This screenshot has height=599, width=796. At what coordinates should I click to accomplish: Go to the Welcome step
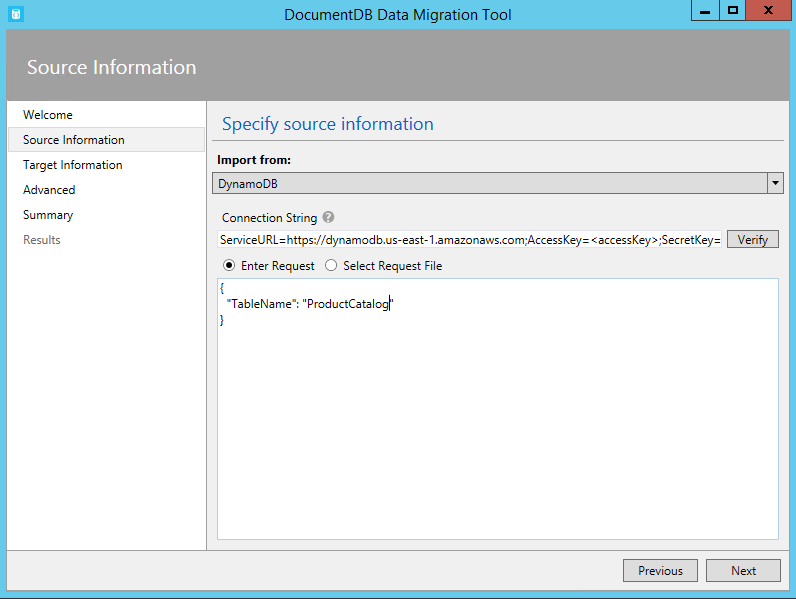(x=48, y=115)
